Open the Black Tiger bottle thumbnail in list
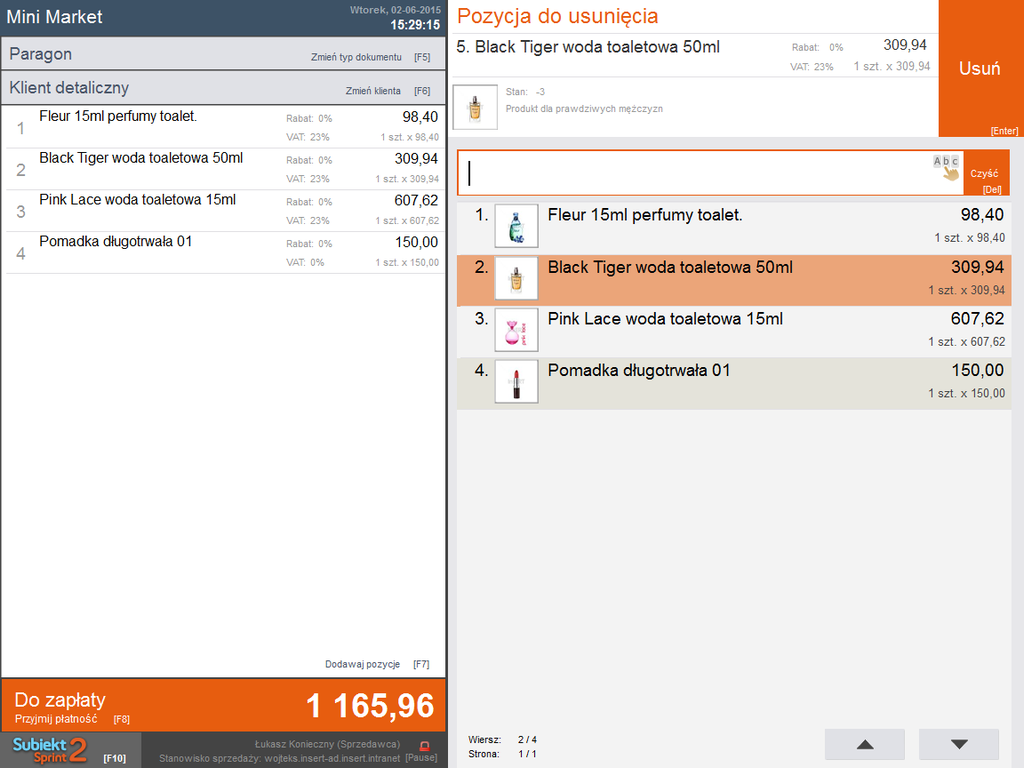Viewport: 1024px width, 768px height. 517,278
